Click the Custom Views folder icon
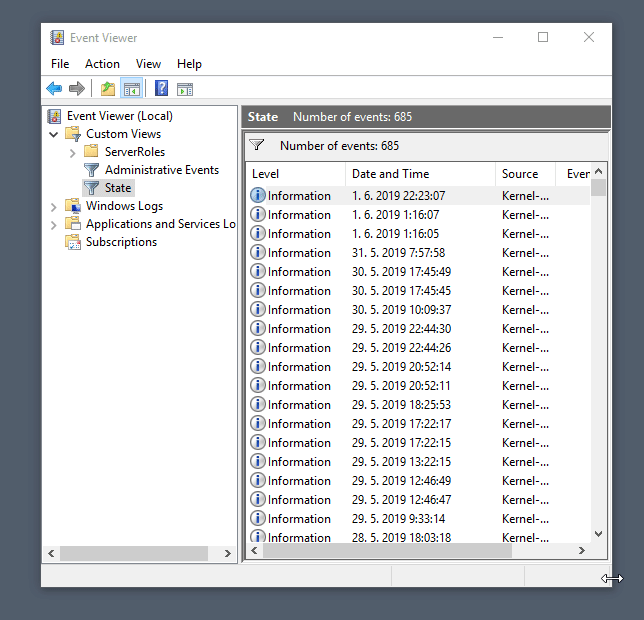Viewport: 644px width, 620px height. coord(73,133)
